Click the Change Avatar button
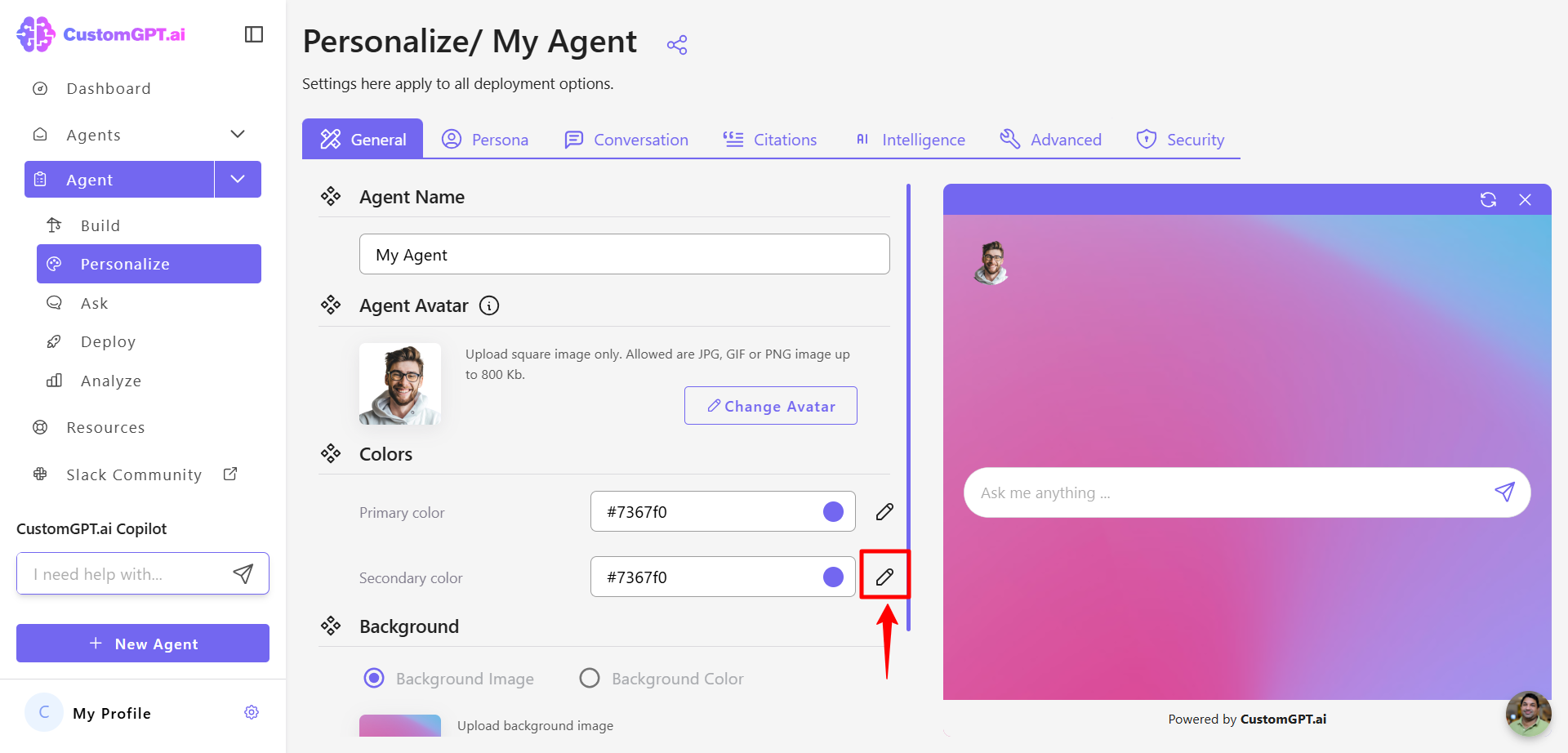This screenshot has height=753, width=1568. (x=771, y=406)
